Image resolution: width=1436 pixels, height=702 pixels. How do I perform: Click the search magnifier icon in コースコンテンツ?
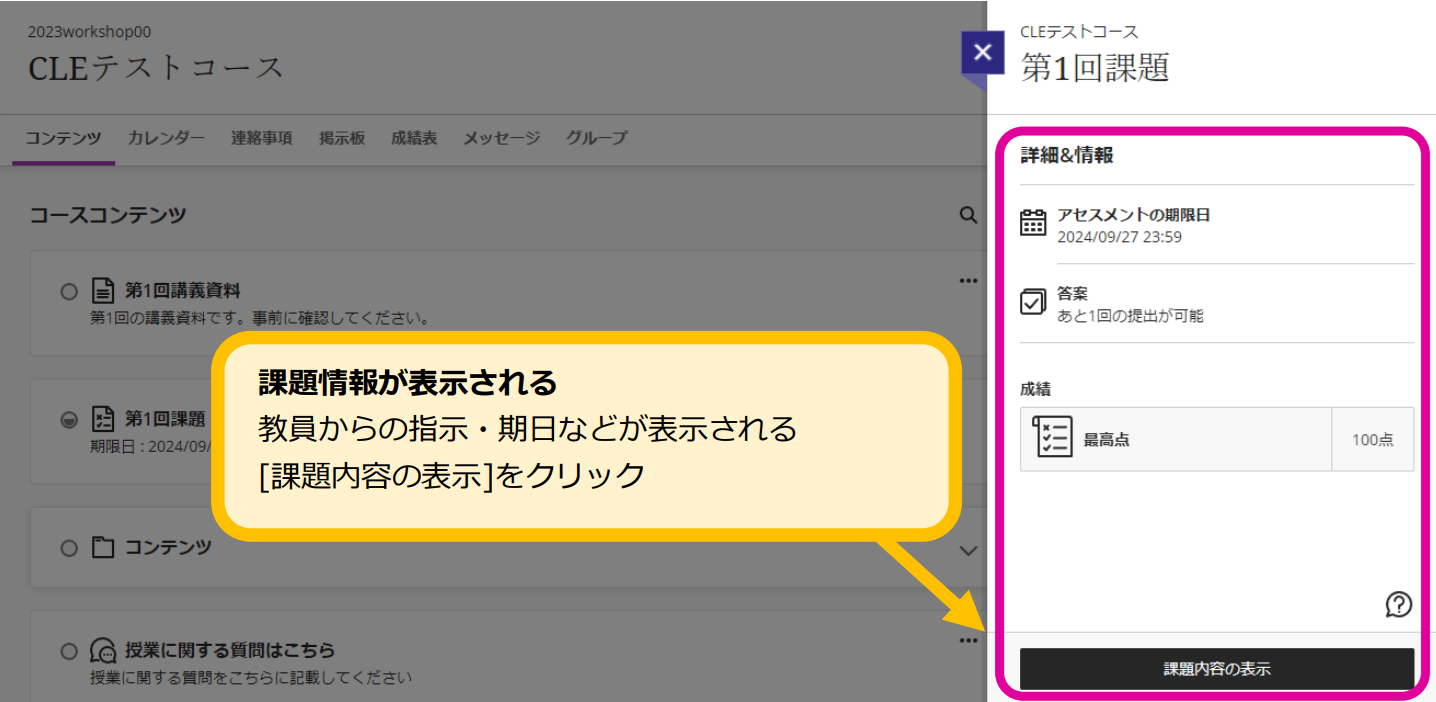click(x=967, y=215)
